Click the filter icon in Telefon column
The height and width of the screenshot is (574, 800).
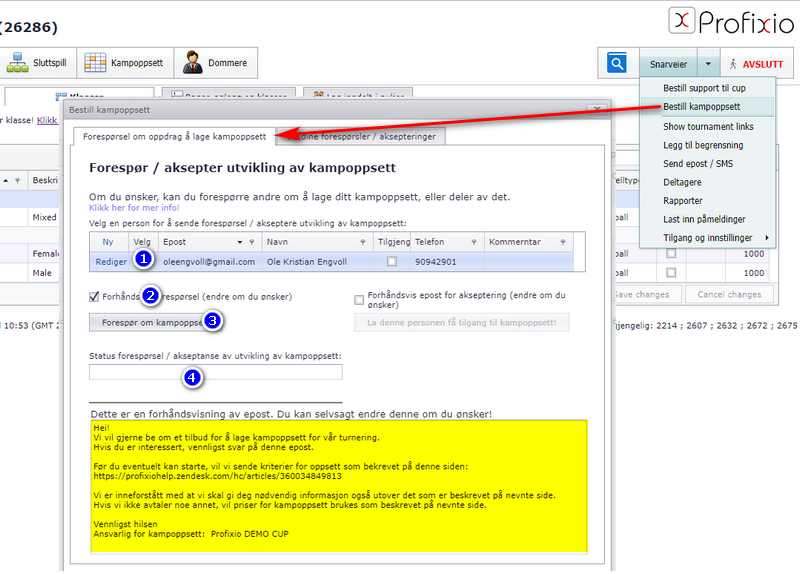[473, 242]
